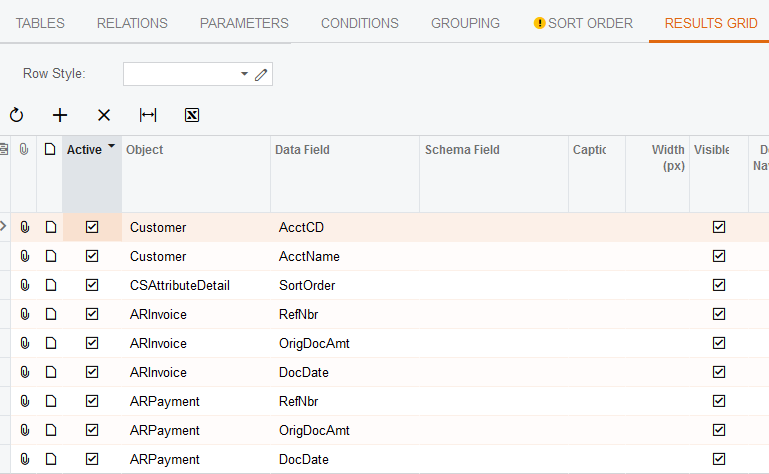
Task: Uncheck Active for Customer AcctName row
Action: [92, 256]
